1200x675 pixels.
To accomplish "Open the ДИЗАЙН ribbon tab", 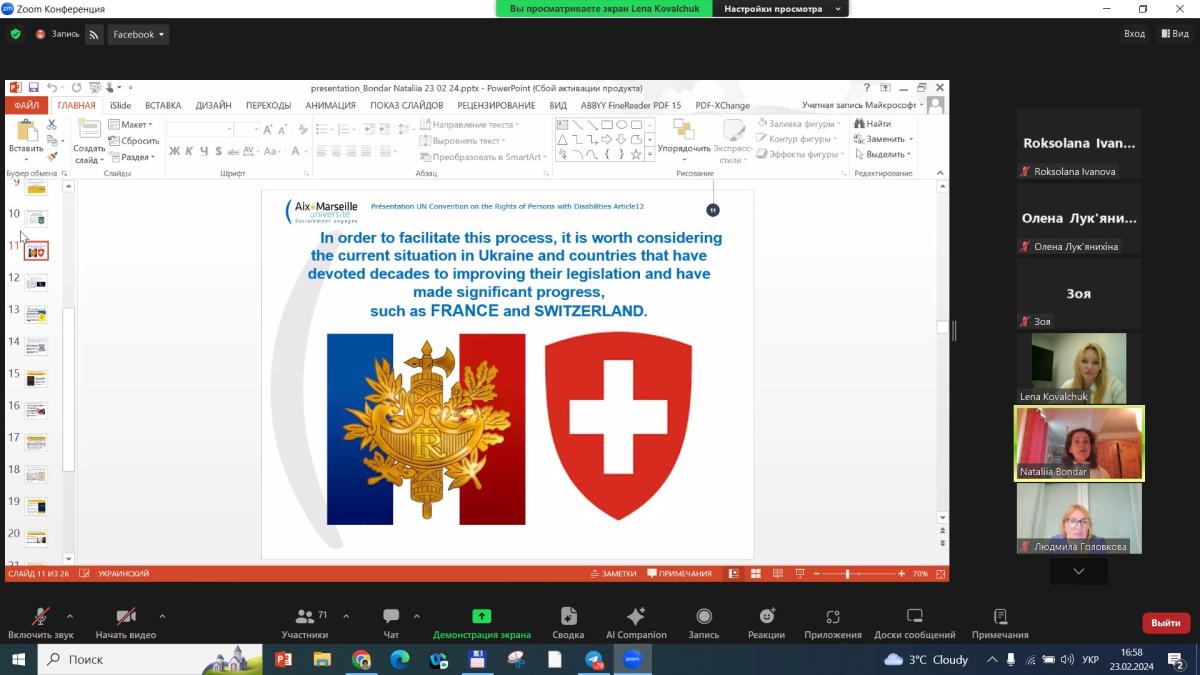I will (213, 105).
